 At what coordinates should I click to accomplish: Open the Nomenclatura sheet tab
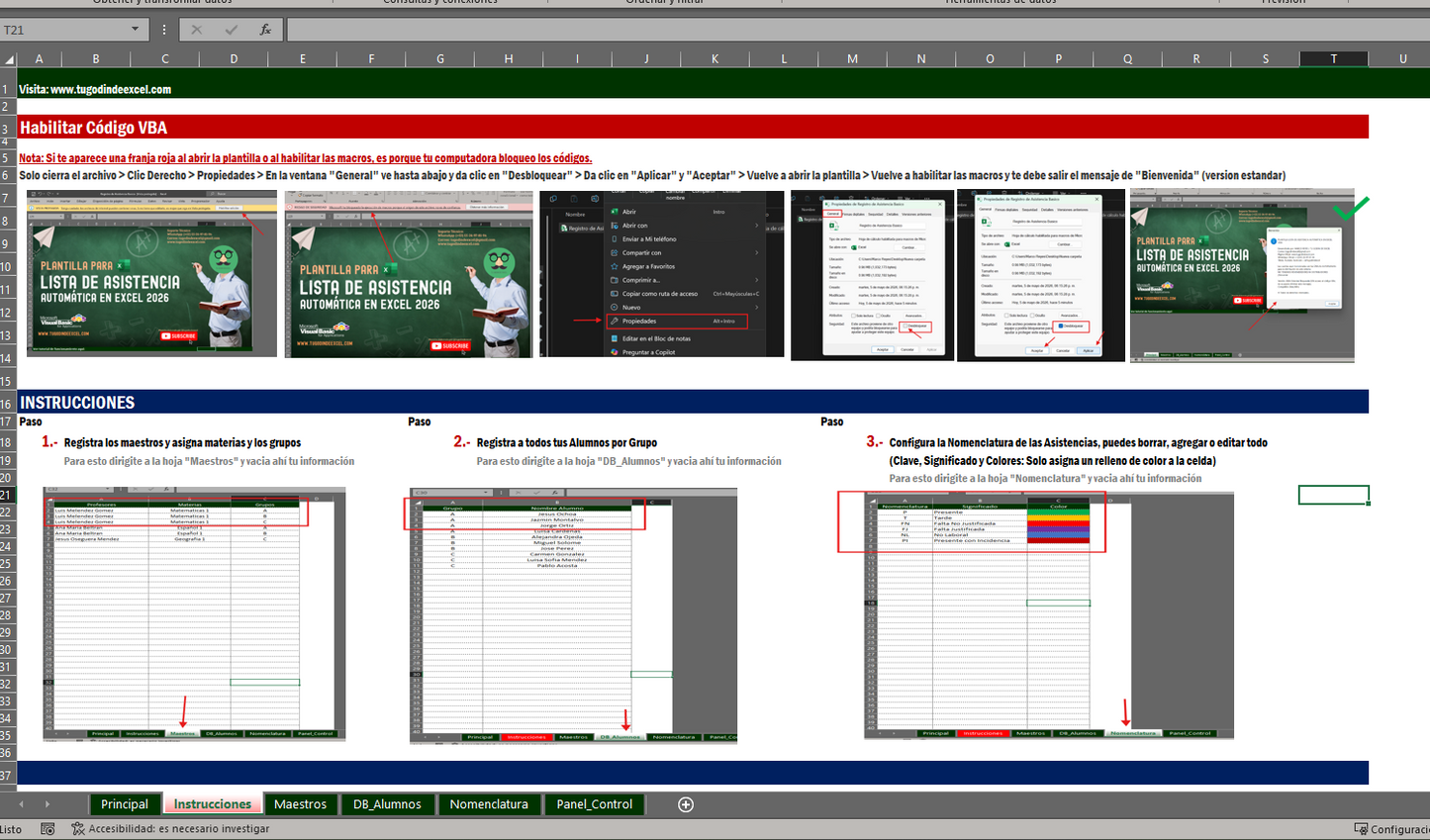coord(489,804)
